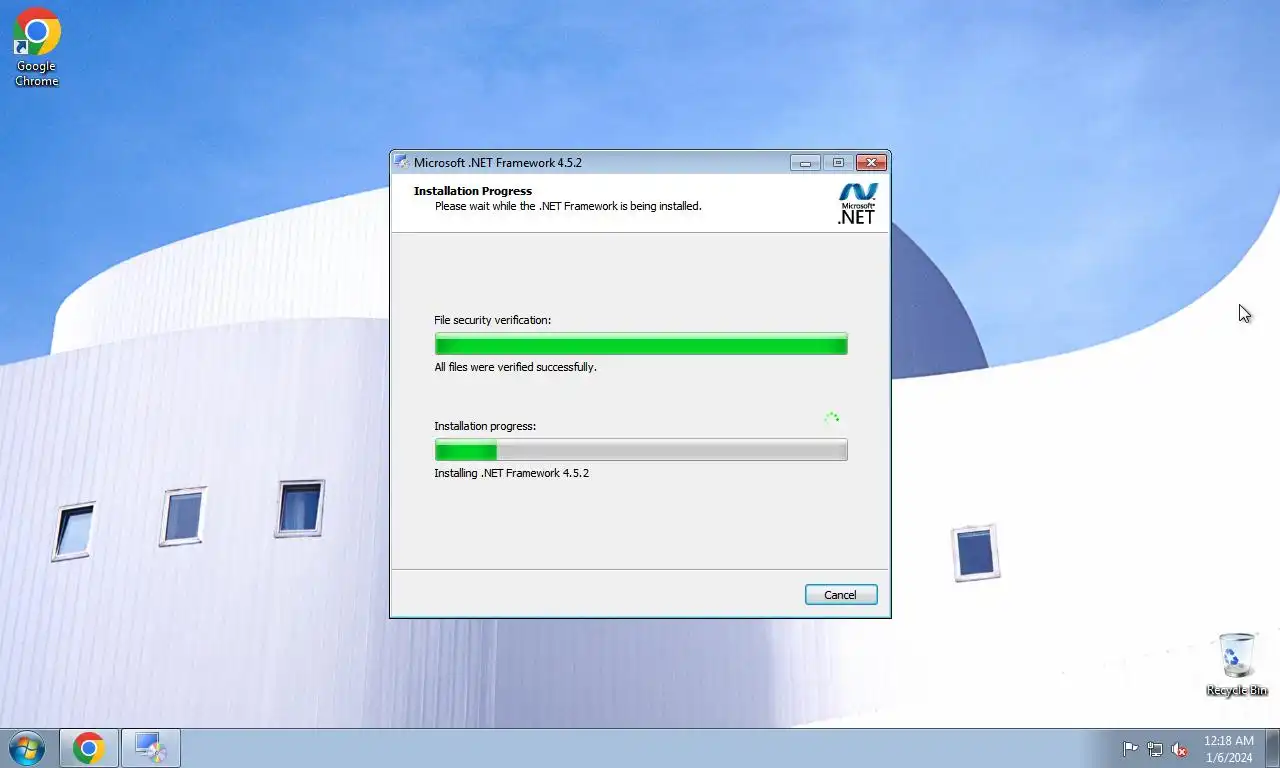Click the Installation progress bar
The image size is (1280, 768).
point(641,450)
